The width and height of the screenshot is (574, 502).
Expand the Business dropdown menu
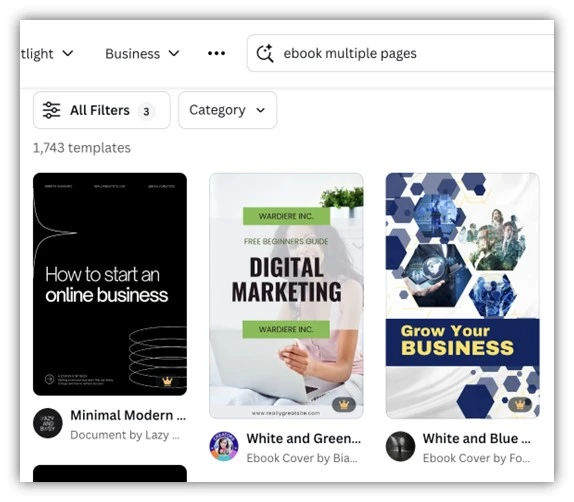[x=142, y=54]
